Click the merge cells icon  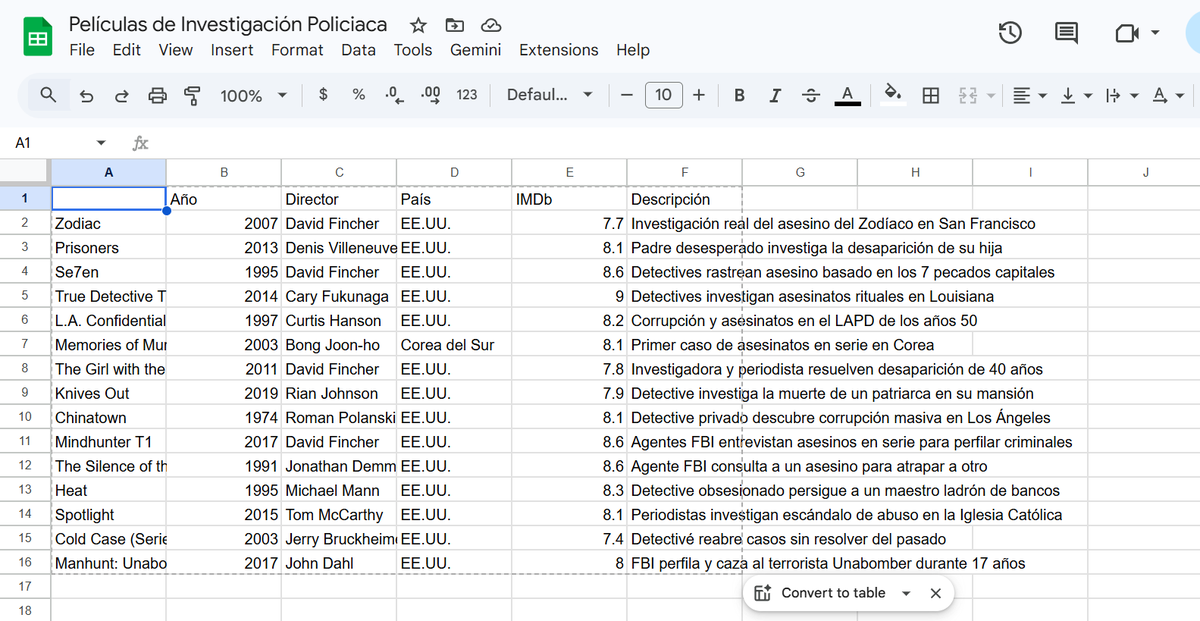pyautogui.click(x=968, y=95)
